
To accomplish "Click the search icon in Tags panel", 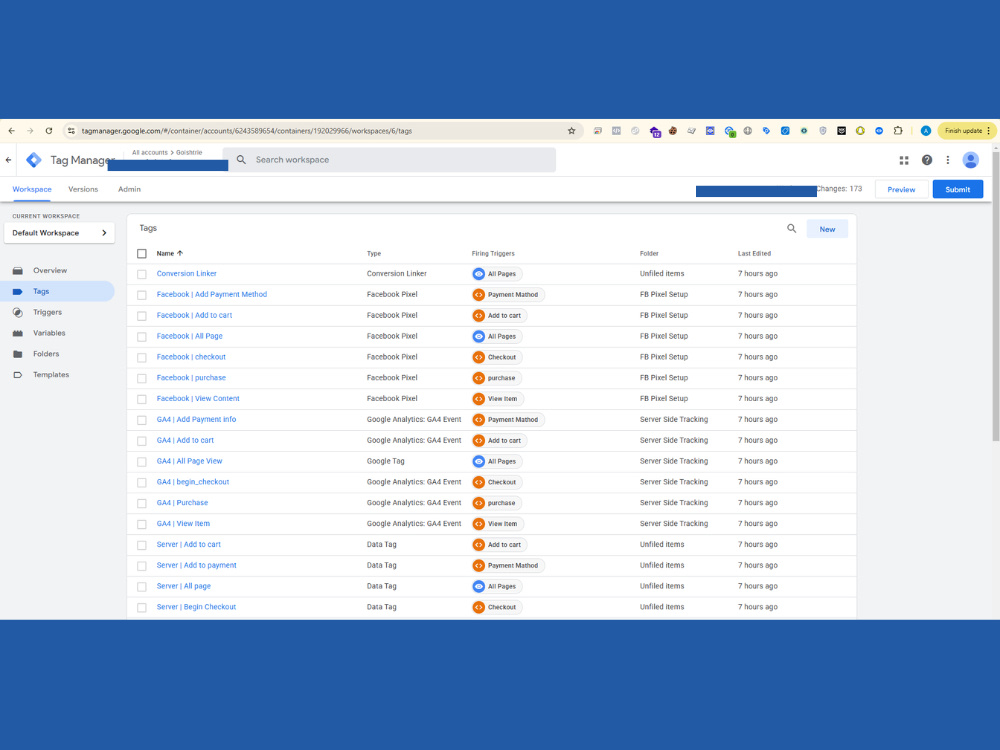I will coord(791,228).
